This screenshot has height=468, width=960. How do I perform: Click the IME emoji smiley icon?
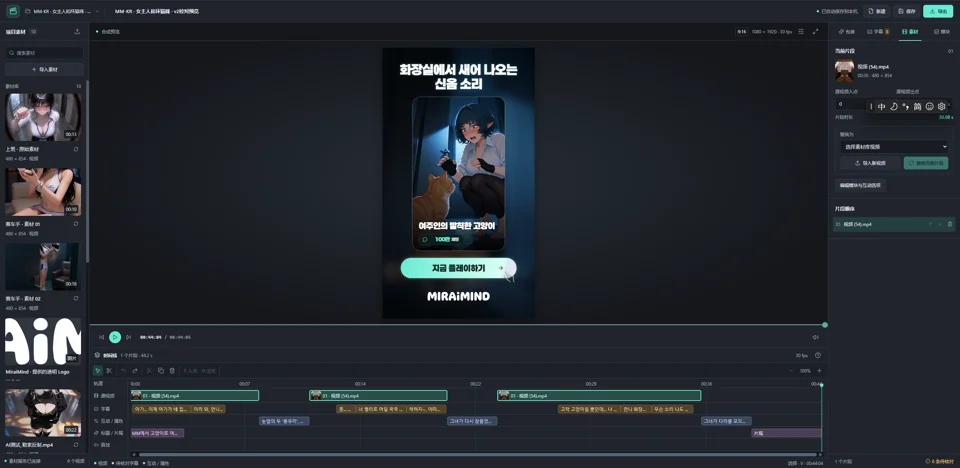929,106
